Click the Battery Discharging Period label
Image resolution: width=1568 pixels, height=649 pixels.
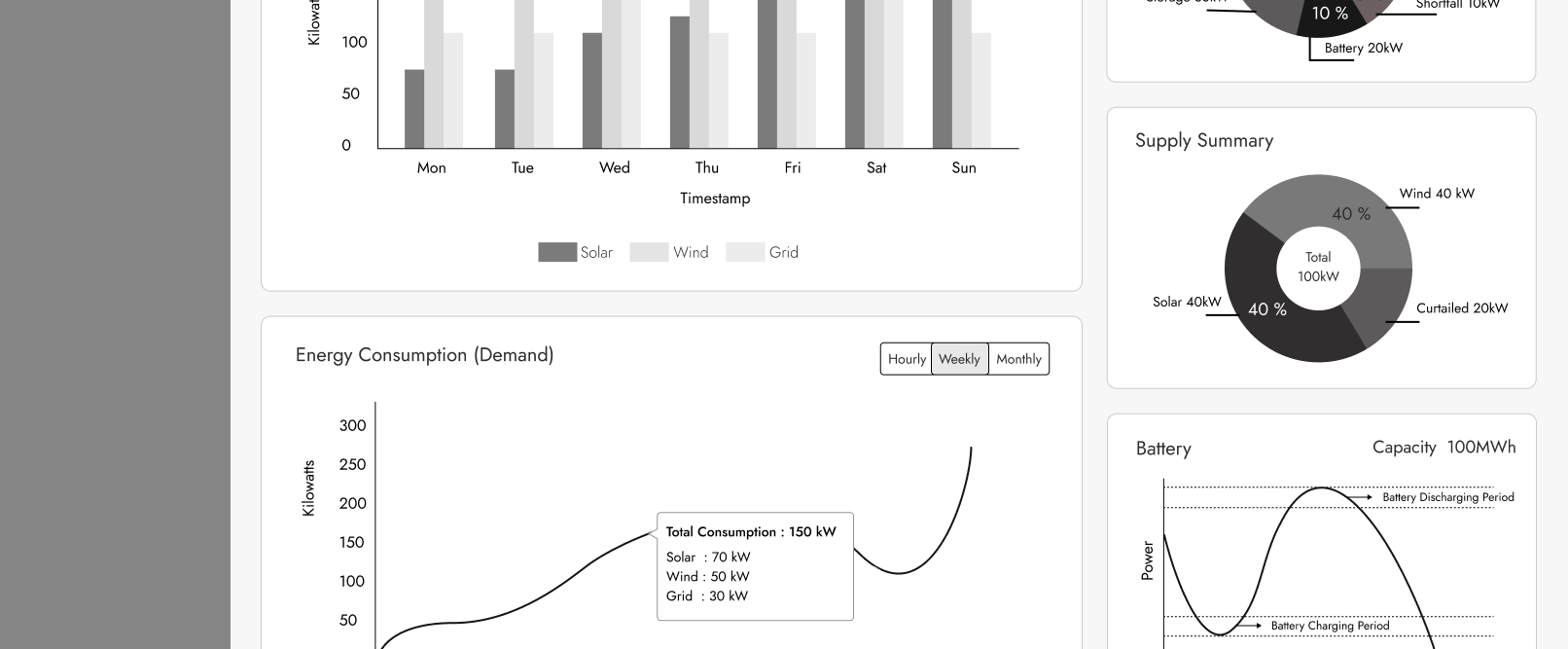pos(1447,497)
